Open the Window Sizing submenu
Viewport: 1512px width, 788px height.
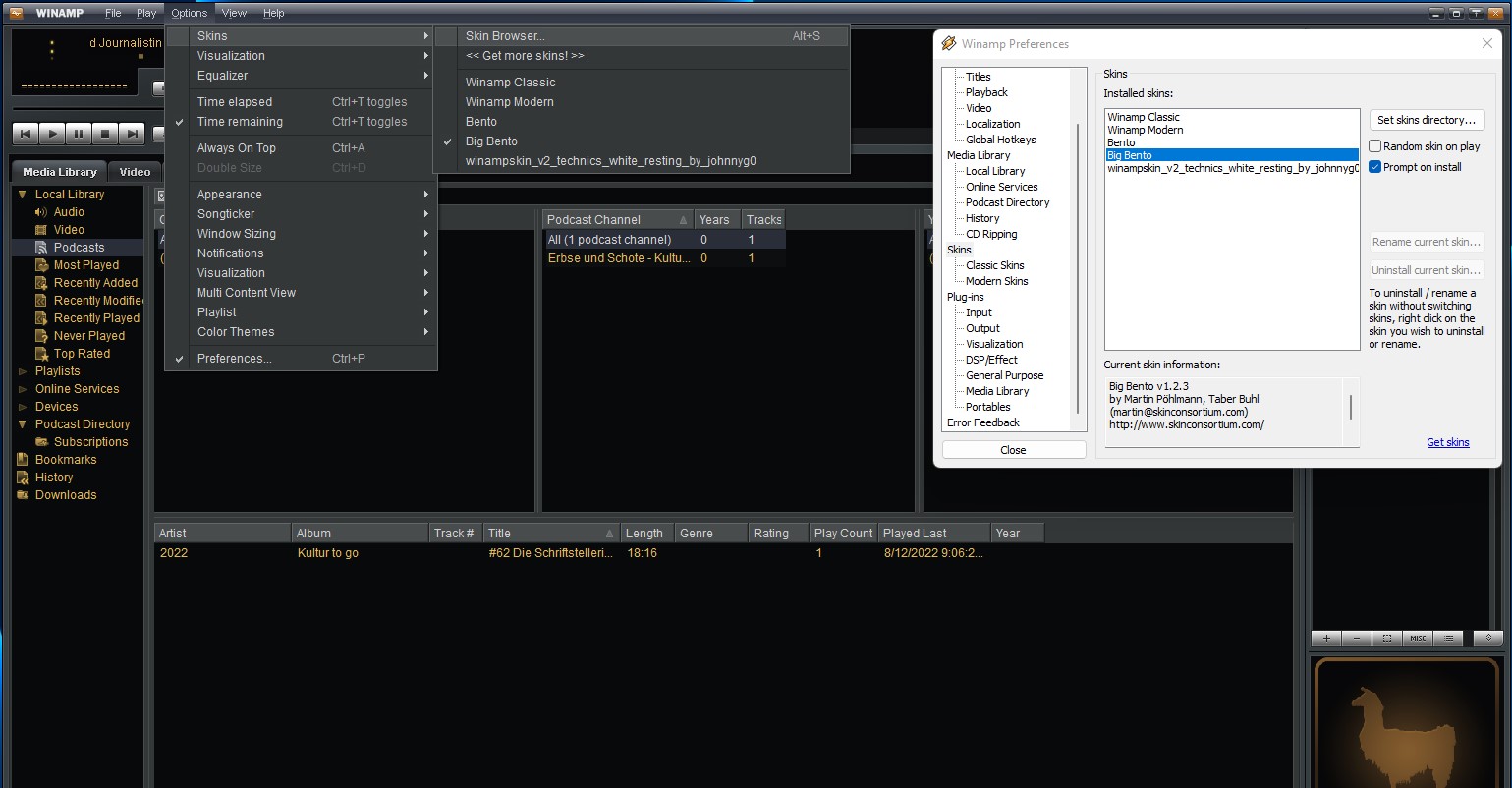click(x=301, y=234)
